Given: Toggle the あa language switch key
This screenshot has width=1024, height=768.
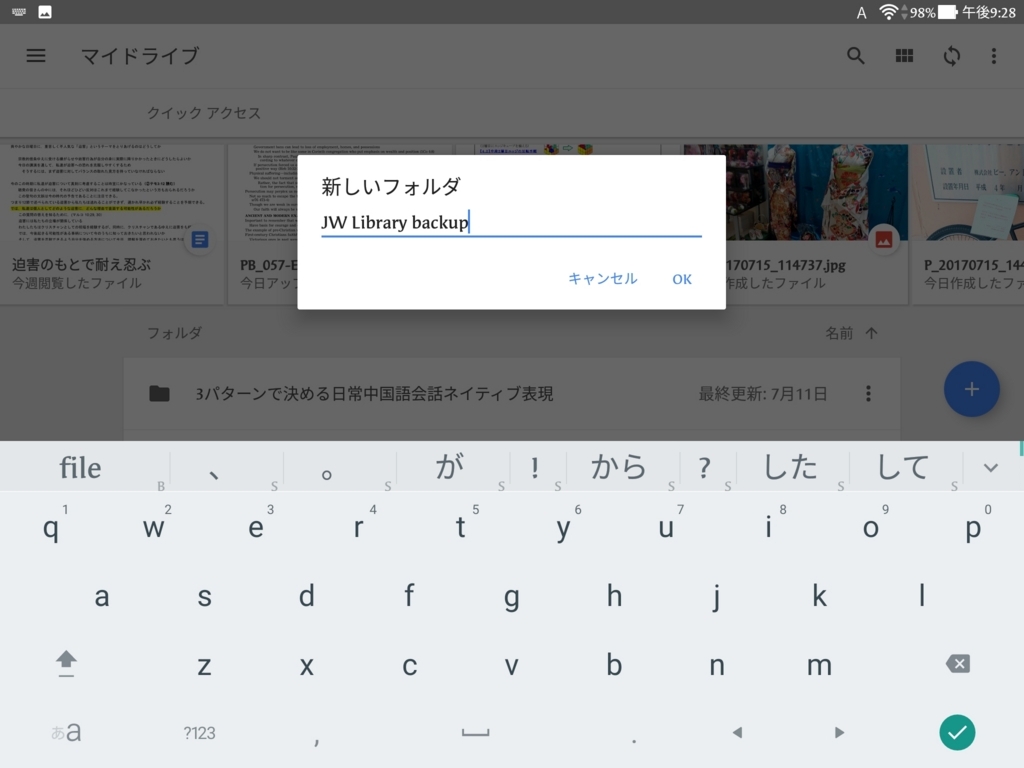Looking at the screenshot, I should (66, 732).
